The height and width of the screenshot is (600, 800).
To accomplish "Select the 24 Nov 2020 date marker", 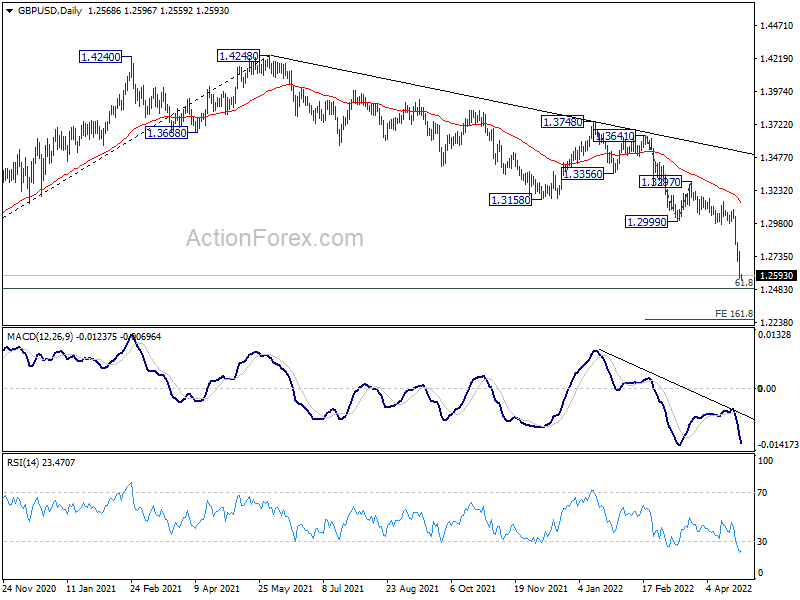I will [30, 589].
